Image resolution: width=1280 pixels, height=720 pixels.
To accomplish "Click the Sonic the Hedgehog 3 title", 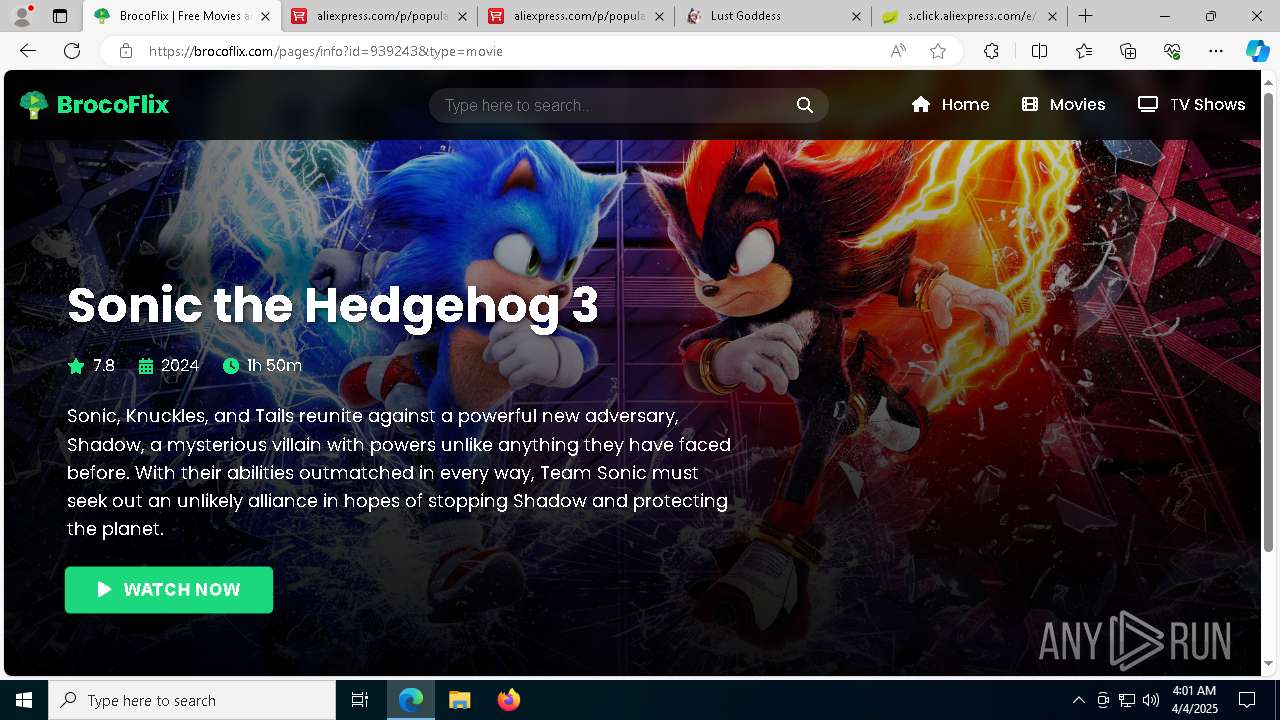I will 333,305.
